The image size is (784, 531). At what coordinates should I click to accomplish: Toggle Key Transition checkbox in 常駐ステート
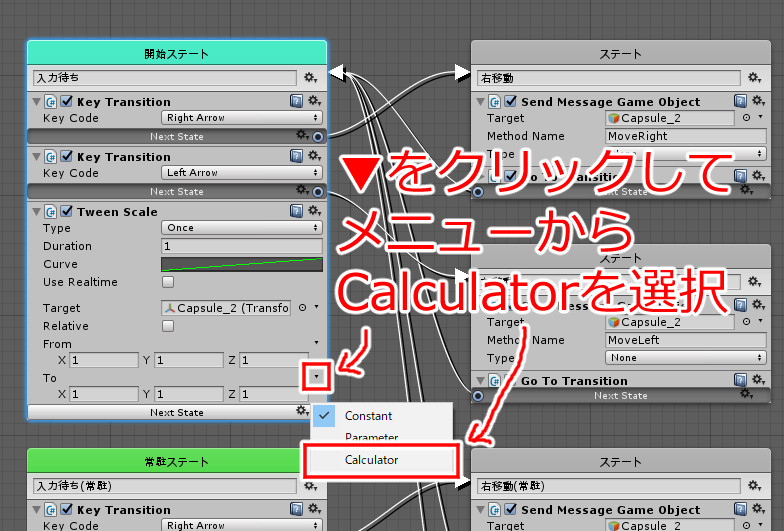[66, 510]
